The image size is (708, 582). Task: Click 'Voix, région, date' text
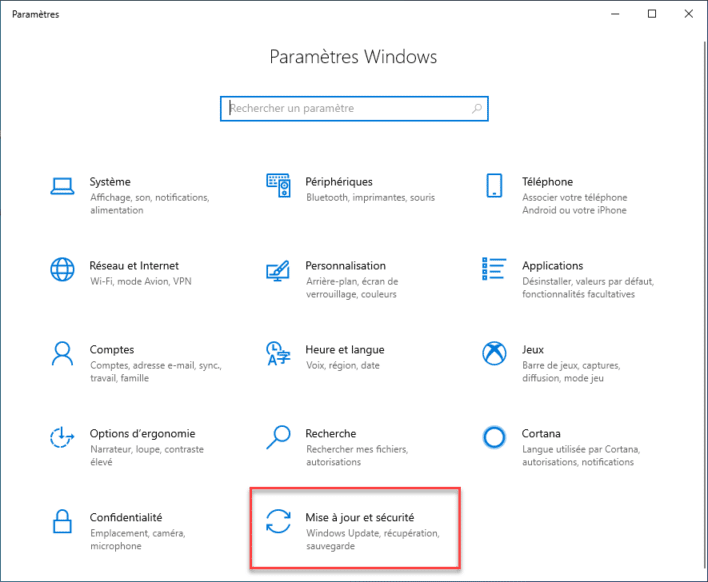coord(343,365)
